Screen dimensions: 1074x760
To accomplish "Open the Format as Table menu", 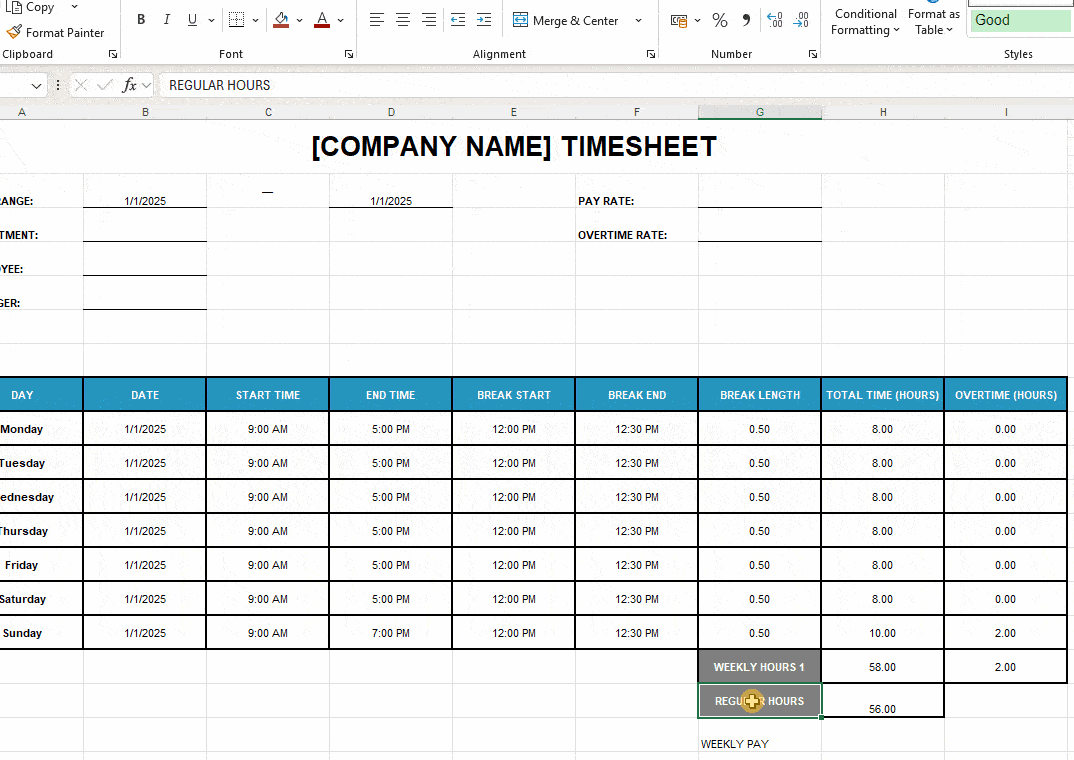I will tap(933, 21).
